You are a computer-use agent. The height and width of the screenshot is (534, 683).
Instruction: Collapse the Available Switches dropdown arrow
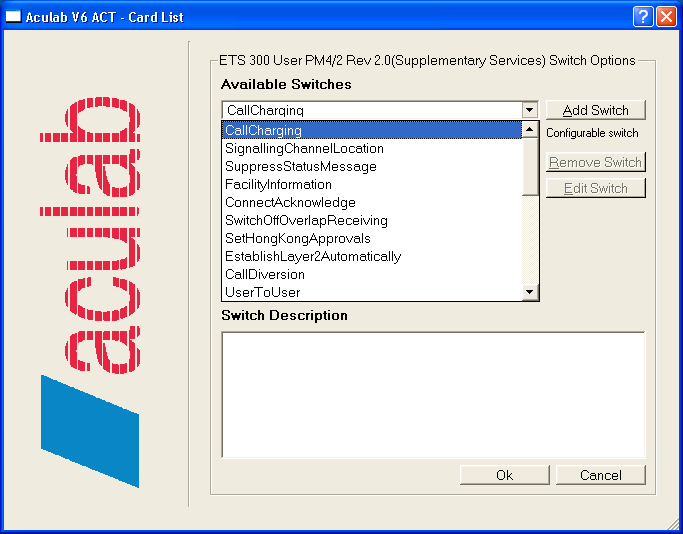530,110
